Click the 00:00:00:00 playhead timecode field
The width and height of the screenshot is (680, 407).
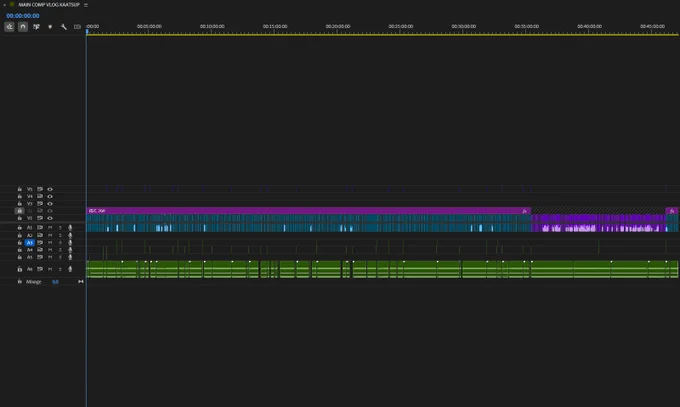[23, 16]
